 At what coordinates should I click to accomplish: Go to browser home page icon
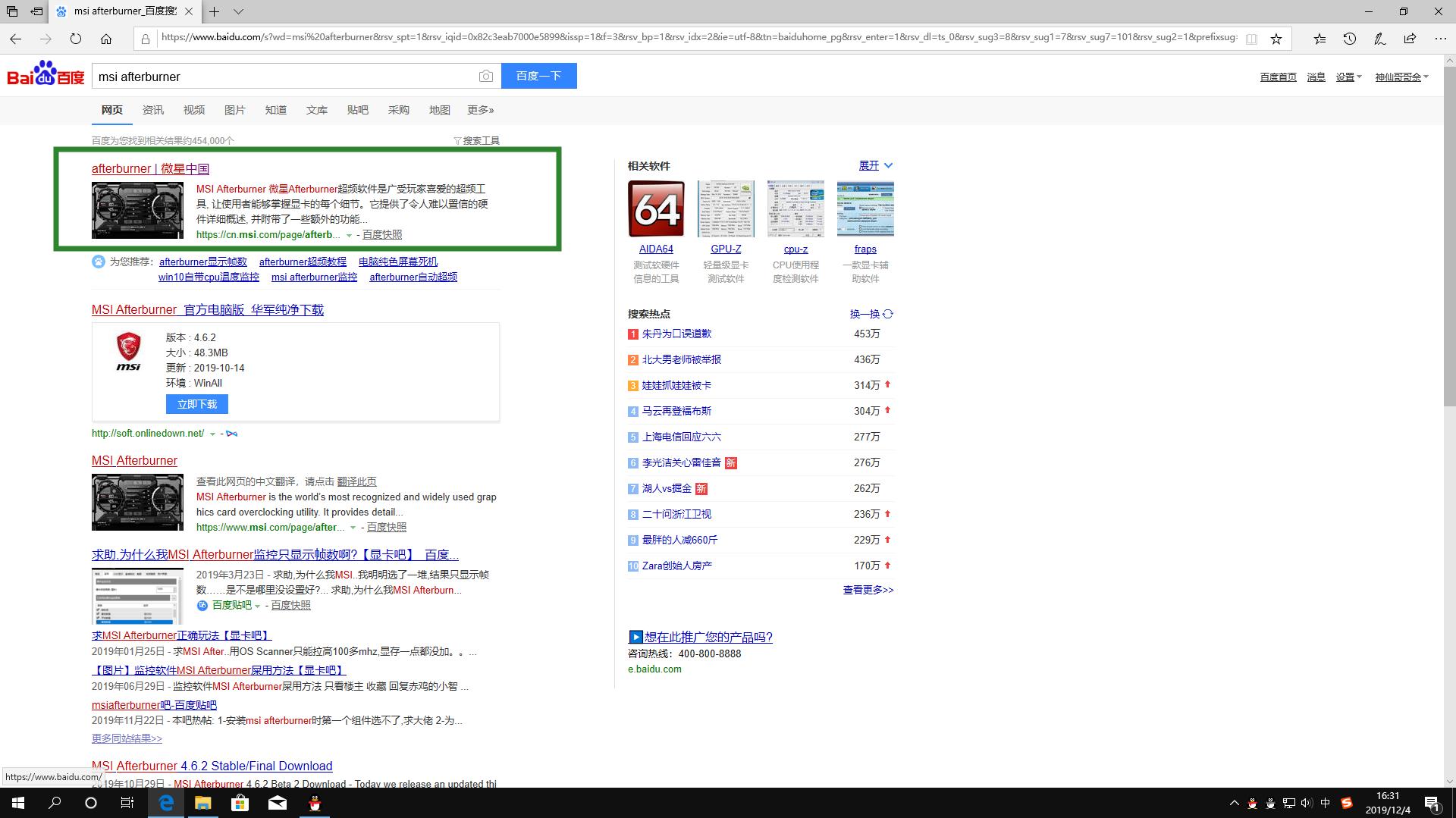coord(106,39)
